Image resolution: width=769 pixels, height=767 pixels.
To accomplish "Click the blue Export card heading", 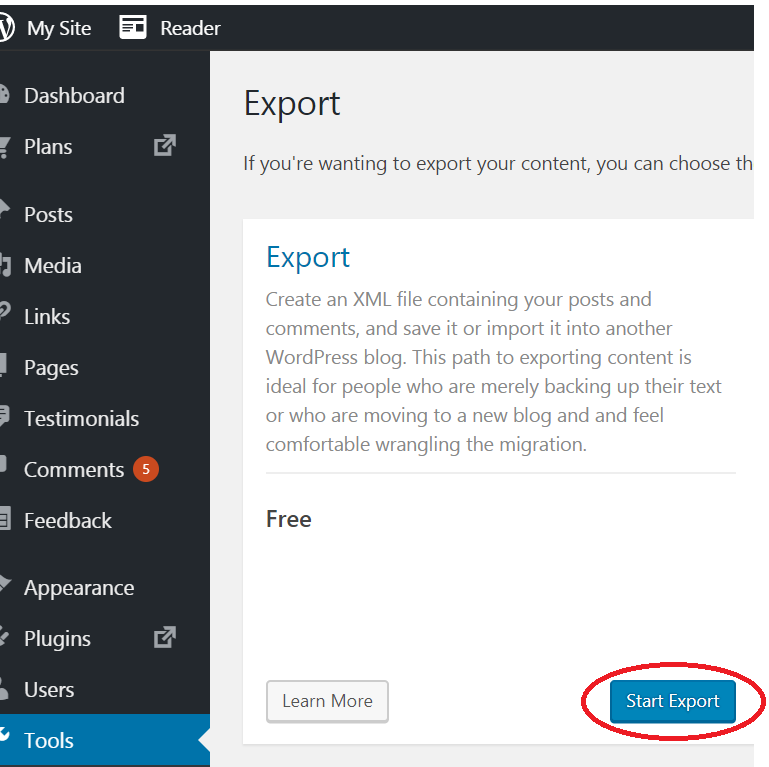I will point(308,257).
